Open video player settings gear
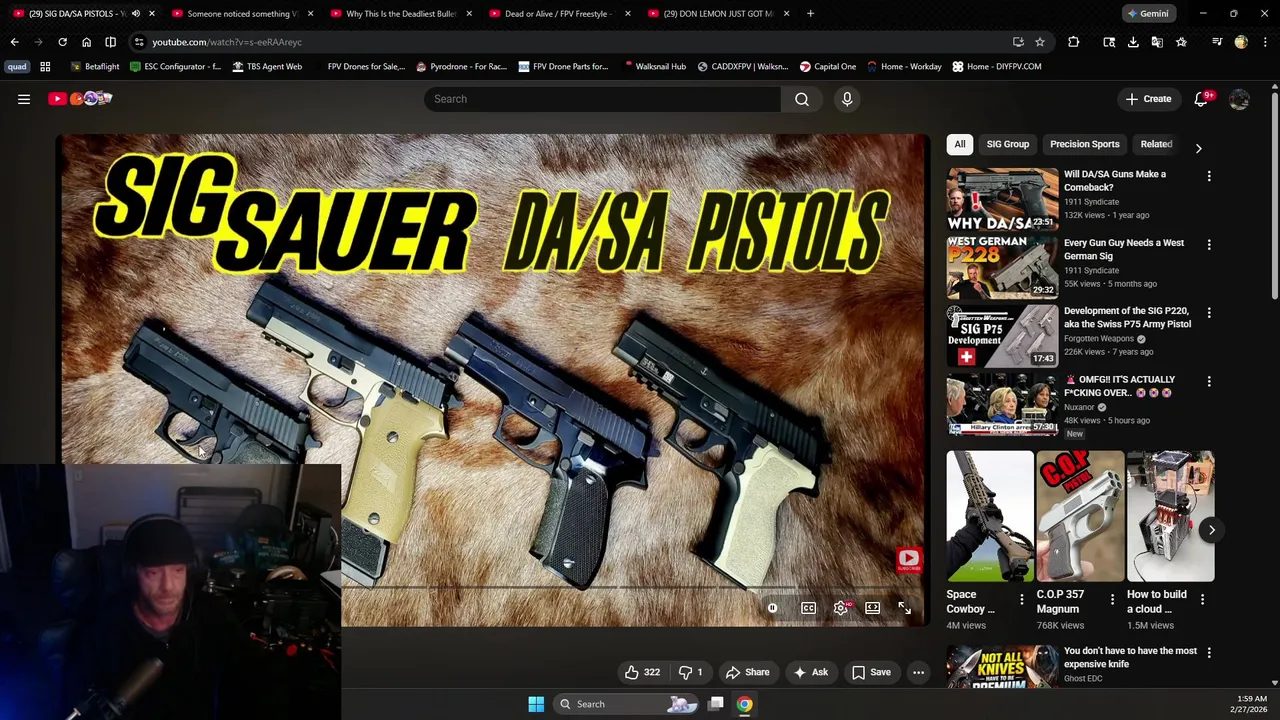1280x720 pixels. pos(841,608)
